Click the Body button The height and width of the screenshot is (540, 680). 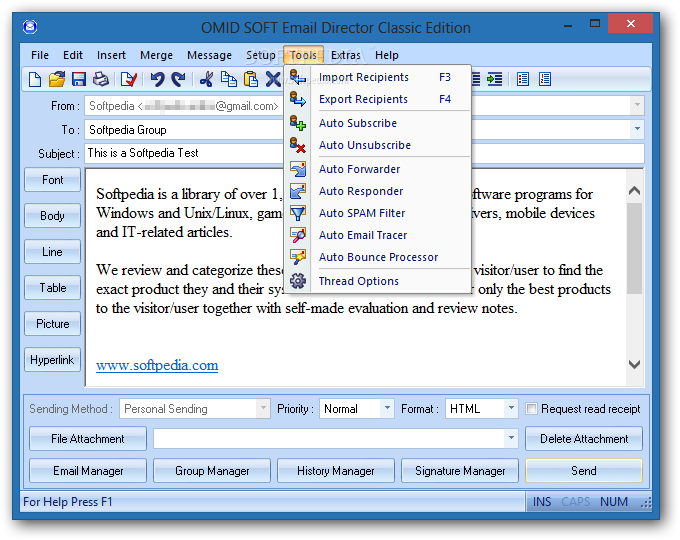click(52, 216)
